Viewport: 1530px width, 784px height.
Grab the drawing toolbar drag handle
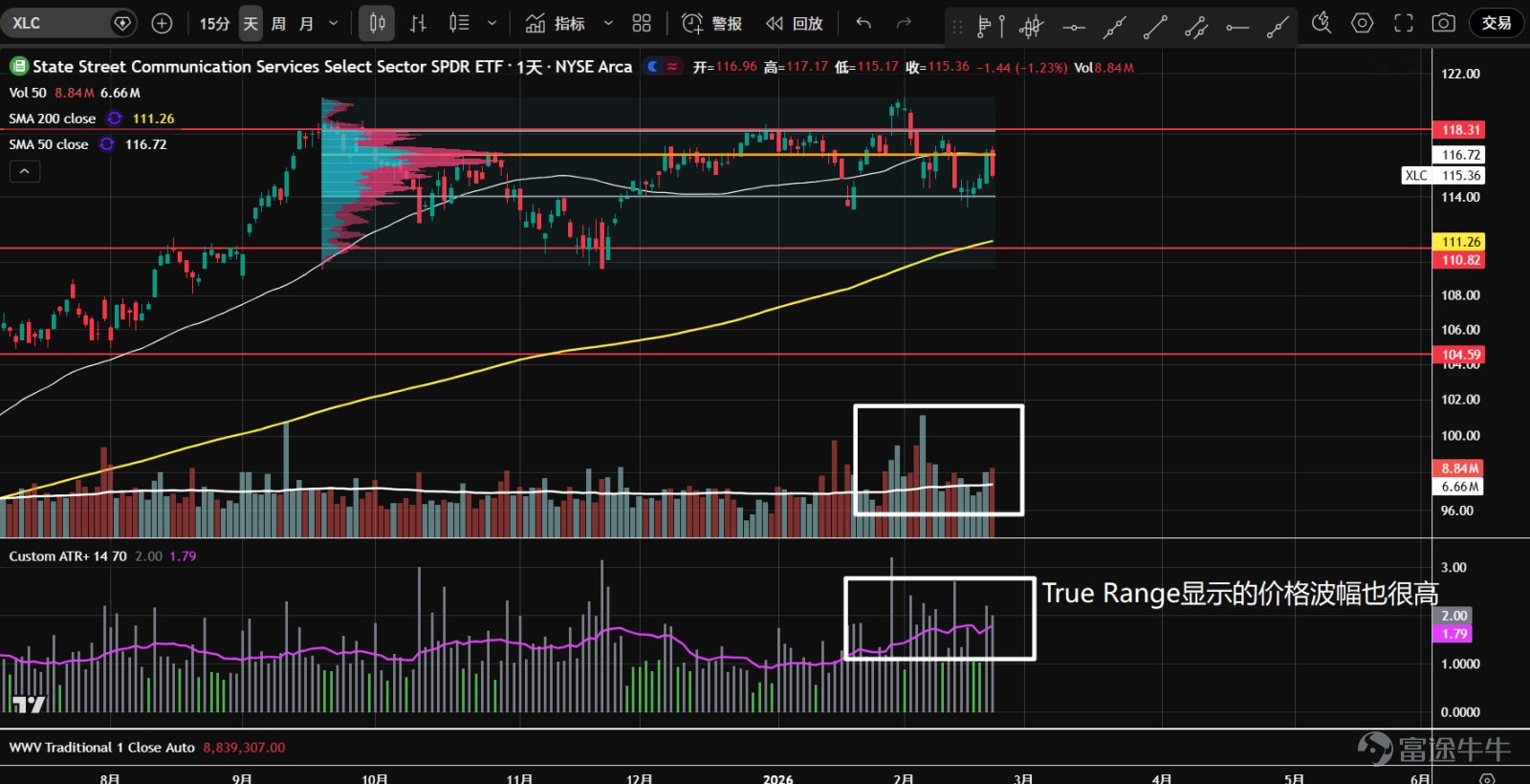[x=957, y=27]
